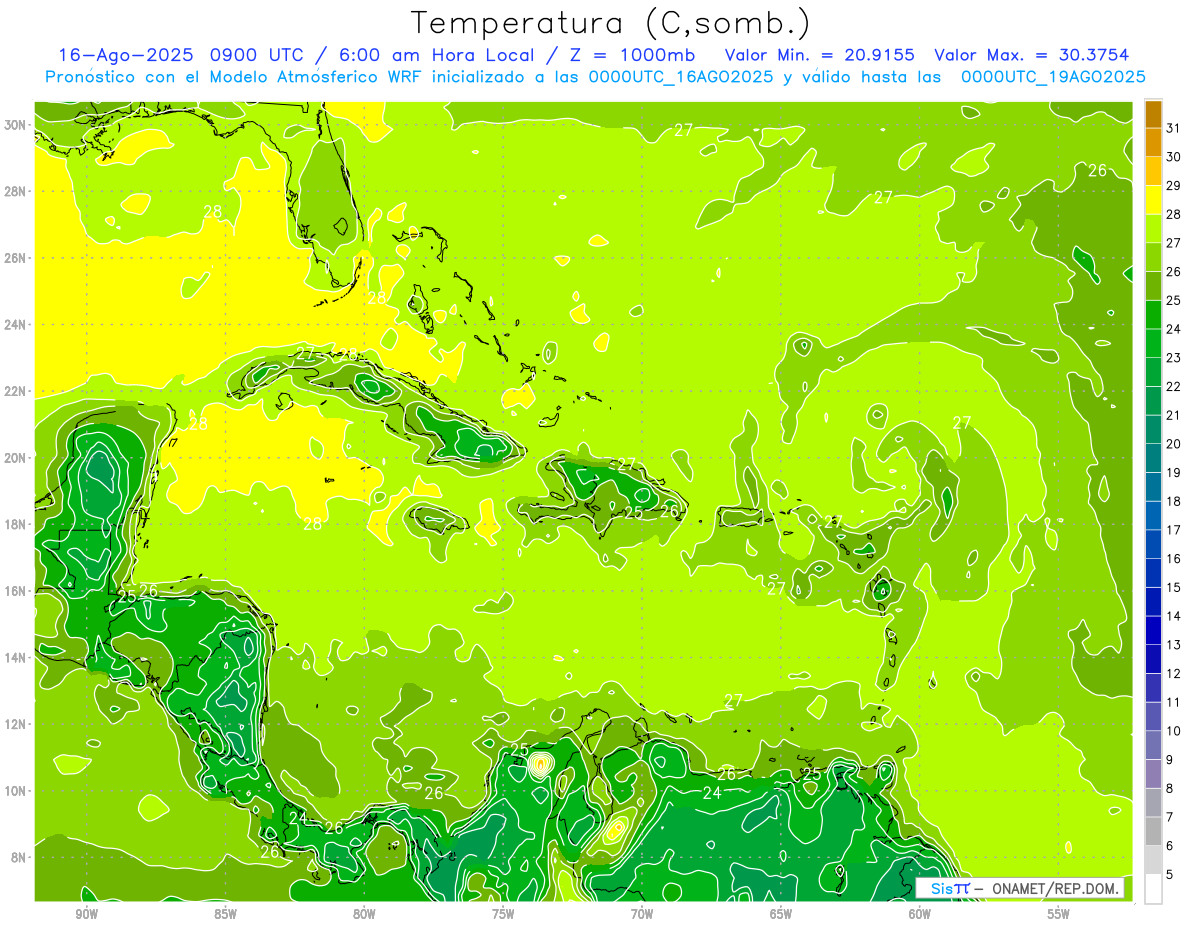Click the legend value 20
The height and width of the screenshot is (927, 1200).
click(x=1174, y=444)
